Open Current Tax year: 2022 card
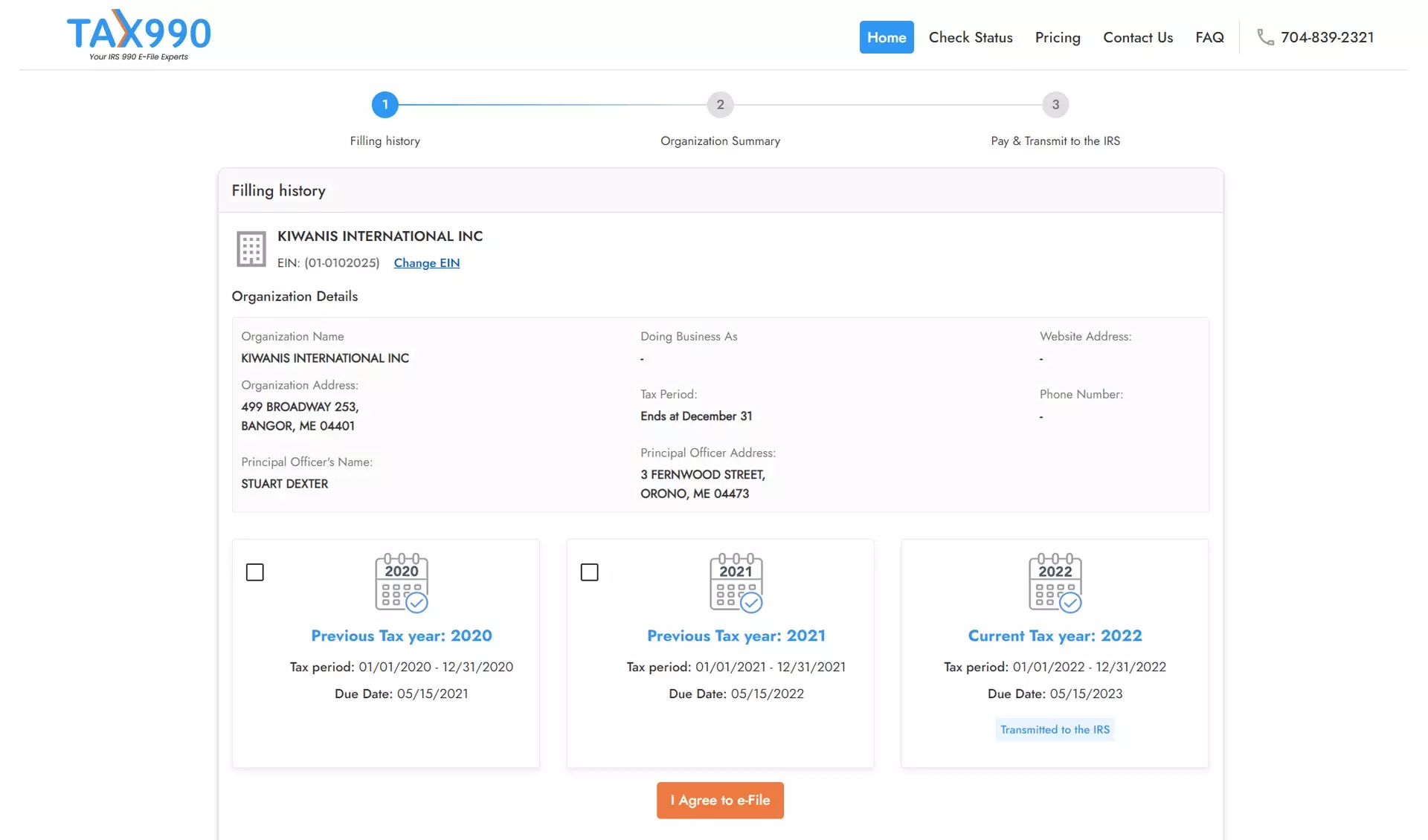Viewport: 1428px width, 840px height. click(x=1055, y=636)
